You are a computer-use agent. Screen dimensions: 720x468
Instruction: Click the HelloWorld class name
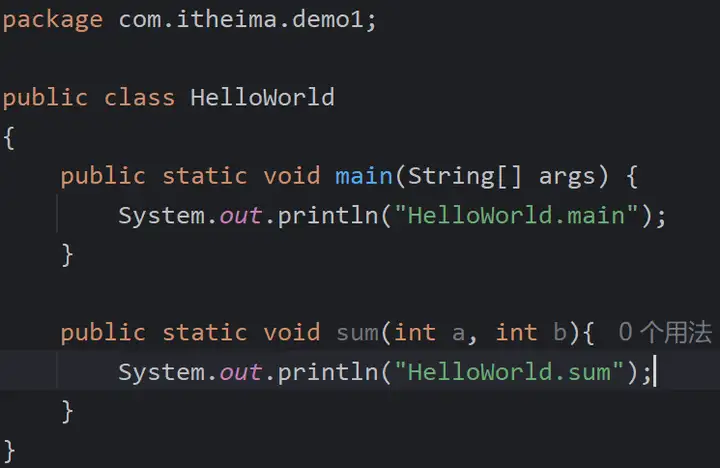pos(262,97)
